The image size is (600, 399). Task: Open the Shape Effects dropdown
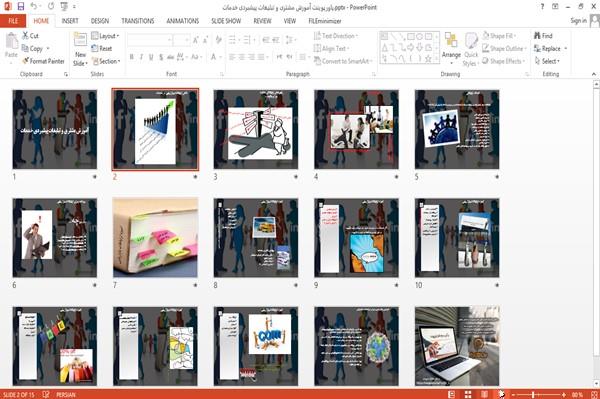click(x=504, y=61)
